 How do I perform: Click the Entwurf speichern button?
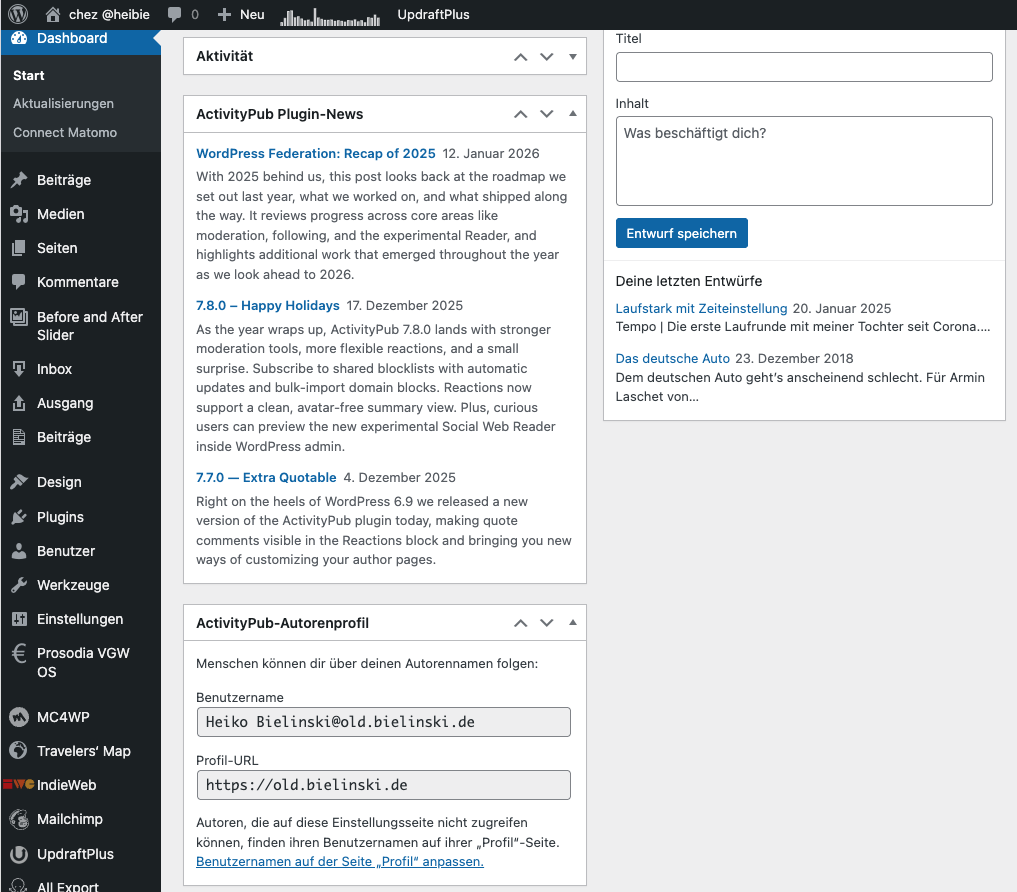[x=681, y=233]
